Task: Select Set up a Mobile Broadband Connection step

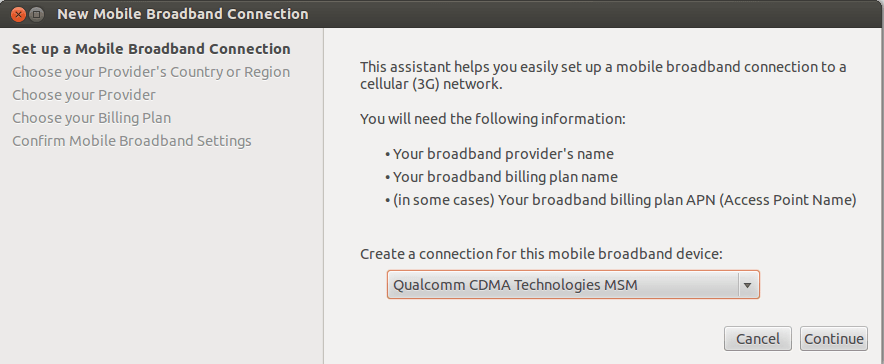Action: tap(151, 49)
